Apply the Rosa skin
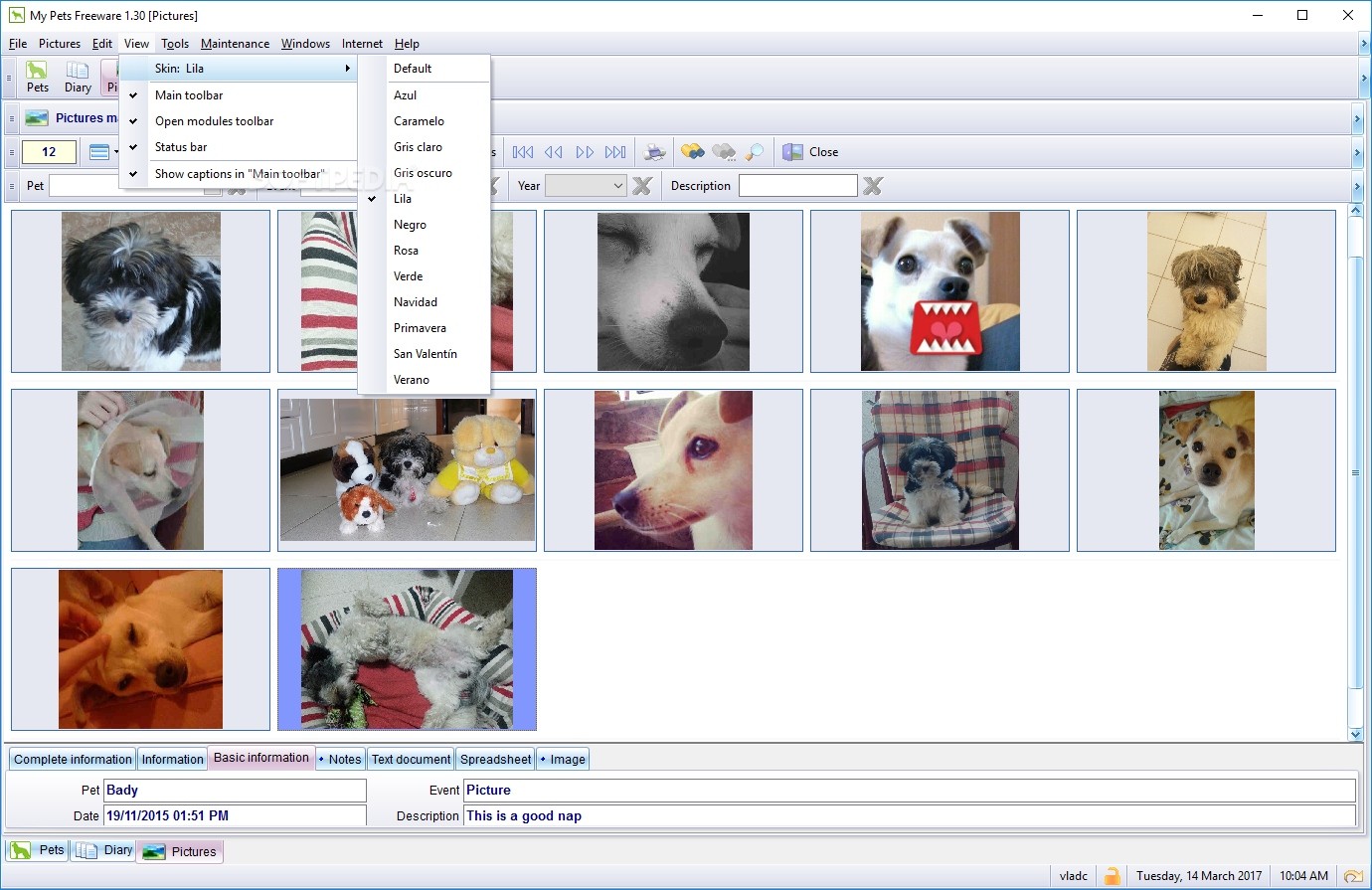 point(425,251)
